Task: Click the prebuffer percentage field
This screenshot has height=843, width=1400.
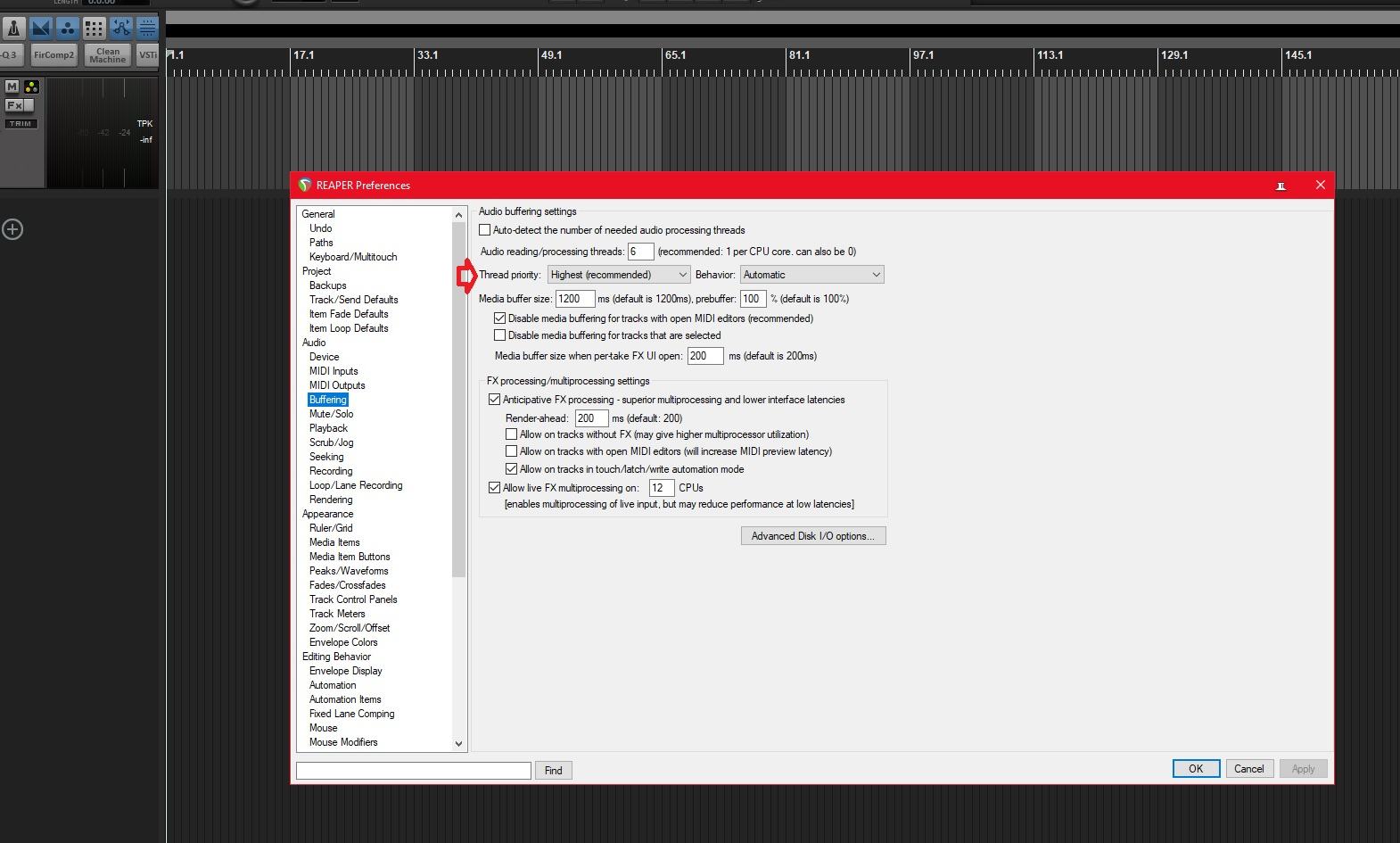Action: click(753, 299)
